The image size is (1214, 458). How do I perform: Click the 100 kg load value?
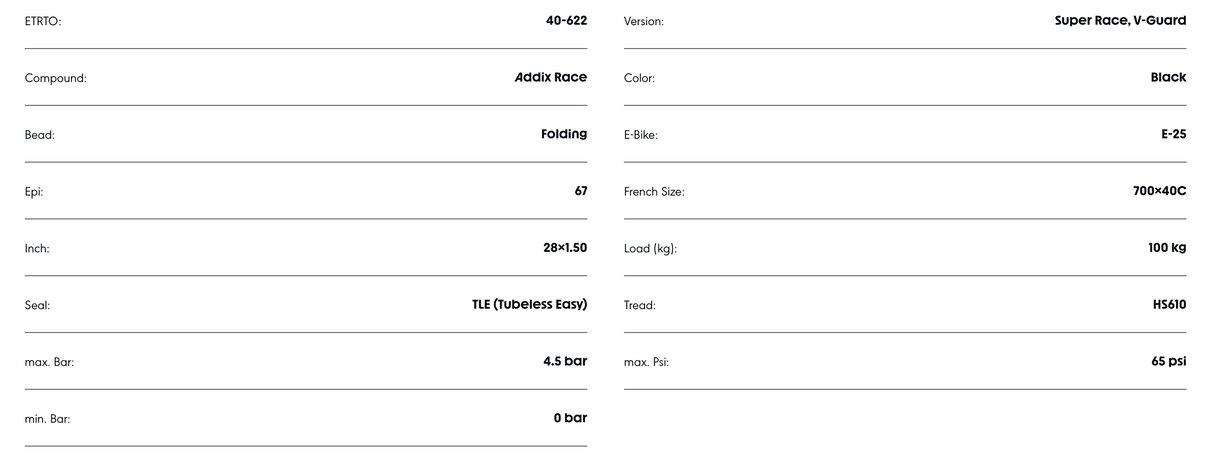[1167, 248]
